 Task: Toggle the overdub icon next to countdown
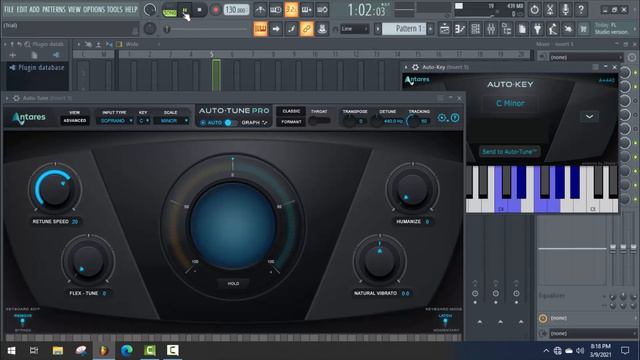[307, 10]
